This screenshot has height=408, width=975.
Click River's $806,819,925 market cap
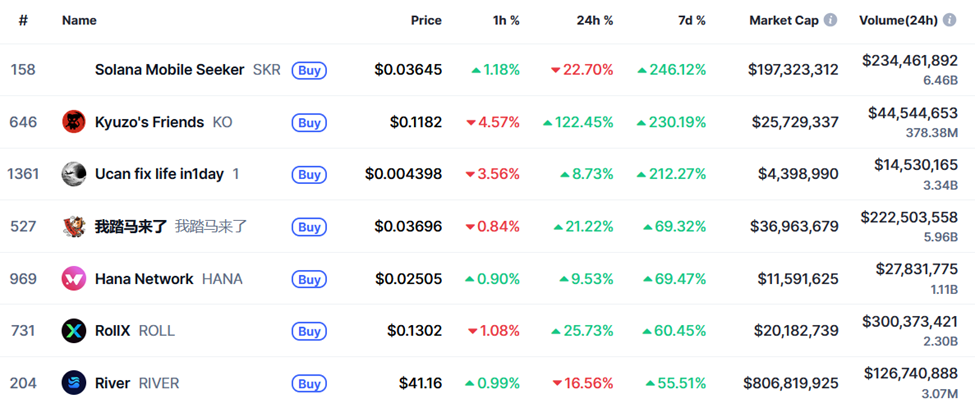tap(791, 382)
